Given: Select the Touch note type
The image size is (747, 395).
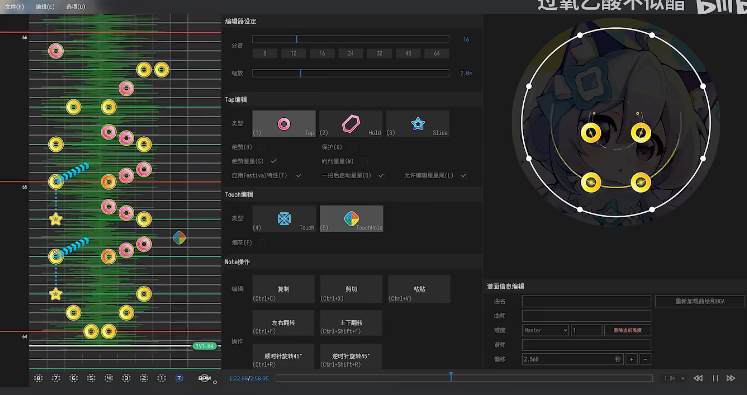Looking at the screenshot, I should pyautogui.click(x=284, y=219).
